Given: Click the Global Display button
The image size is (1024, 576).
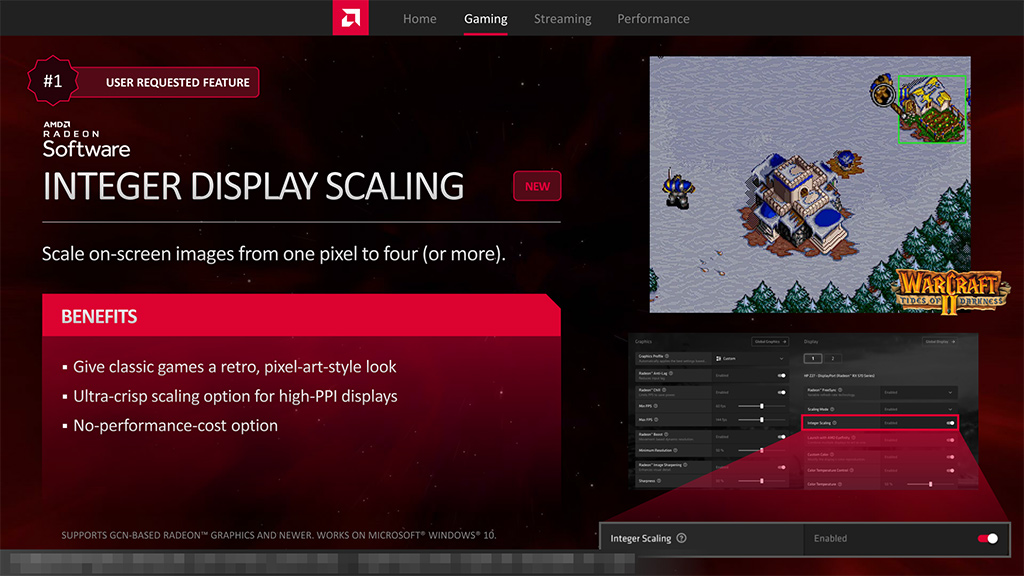Looking at the screenshot, I should [940, 342].
